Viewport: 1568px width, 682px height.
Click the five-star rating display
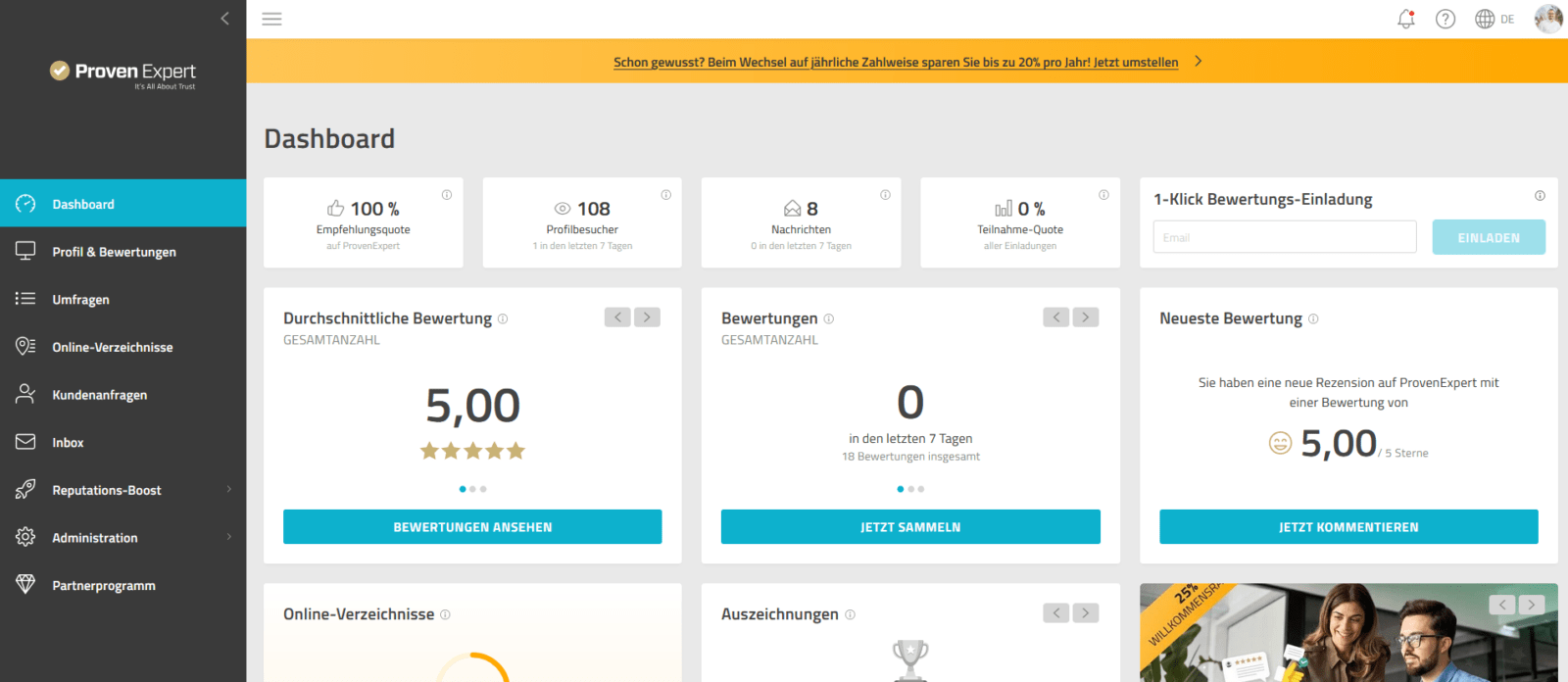coord(472,451)
